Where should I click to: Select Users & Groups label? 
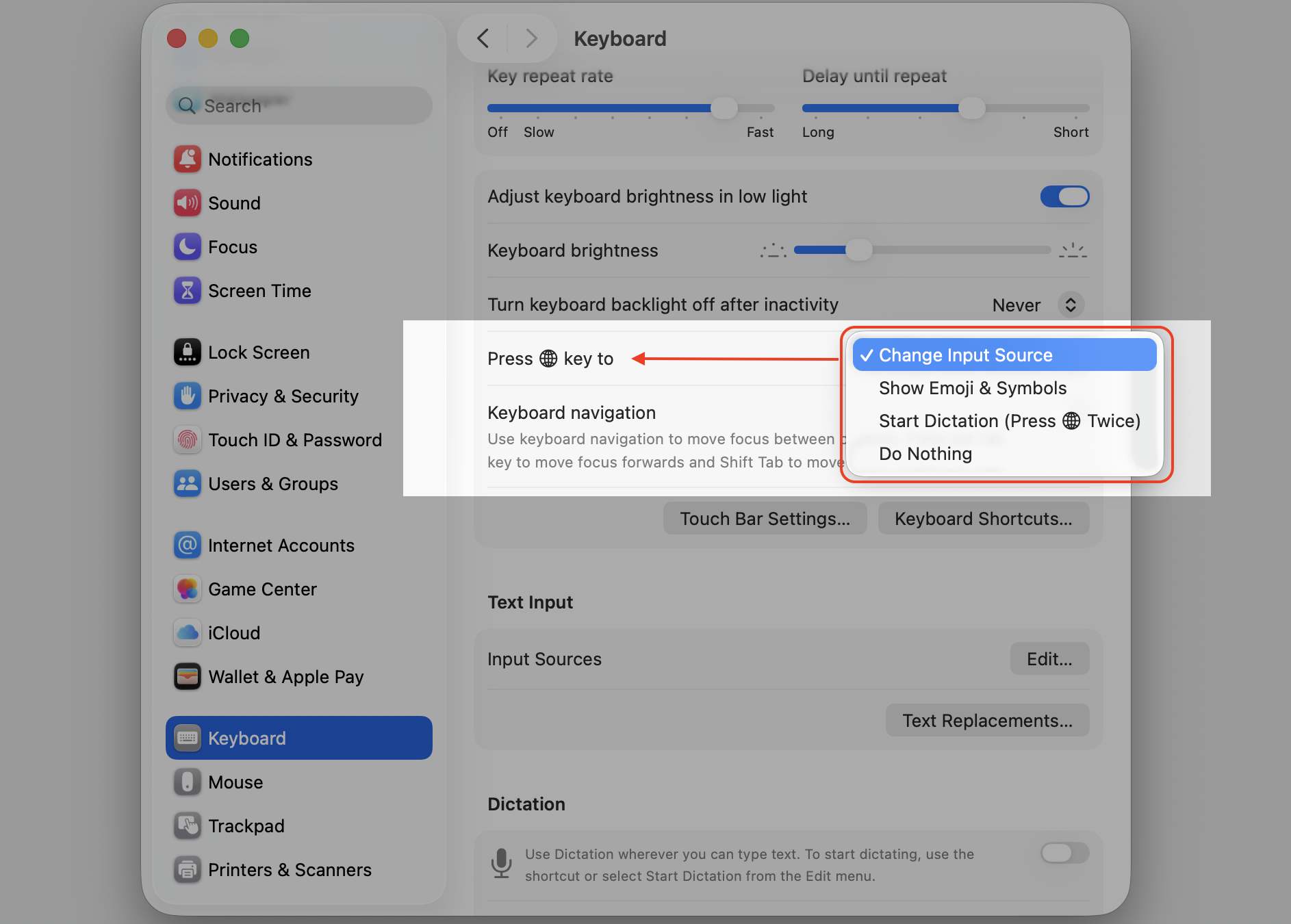tap(273, 483)
